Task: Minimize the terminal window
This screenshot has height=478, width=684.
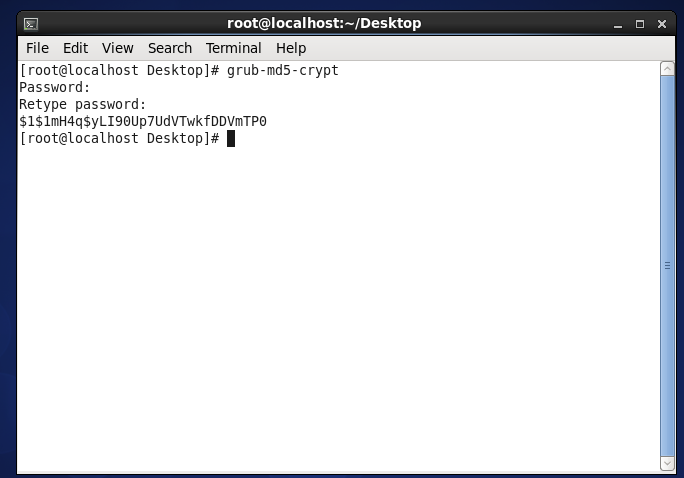Action: point(618,24)
